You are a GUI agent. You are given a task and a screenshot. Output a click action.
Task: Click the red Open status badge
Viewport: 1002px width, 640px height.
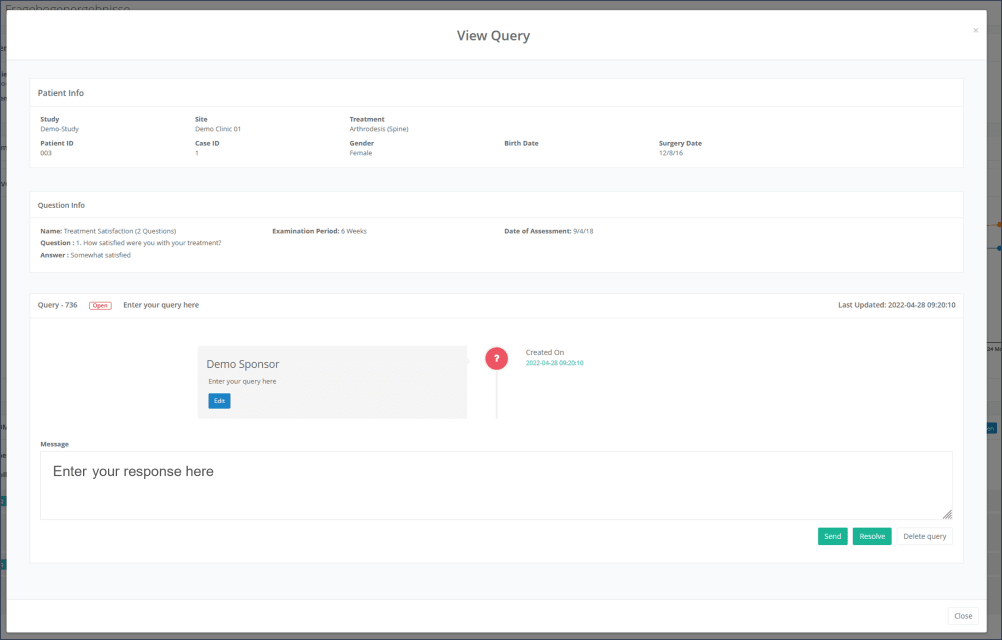click(100, 305)
